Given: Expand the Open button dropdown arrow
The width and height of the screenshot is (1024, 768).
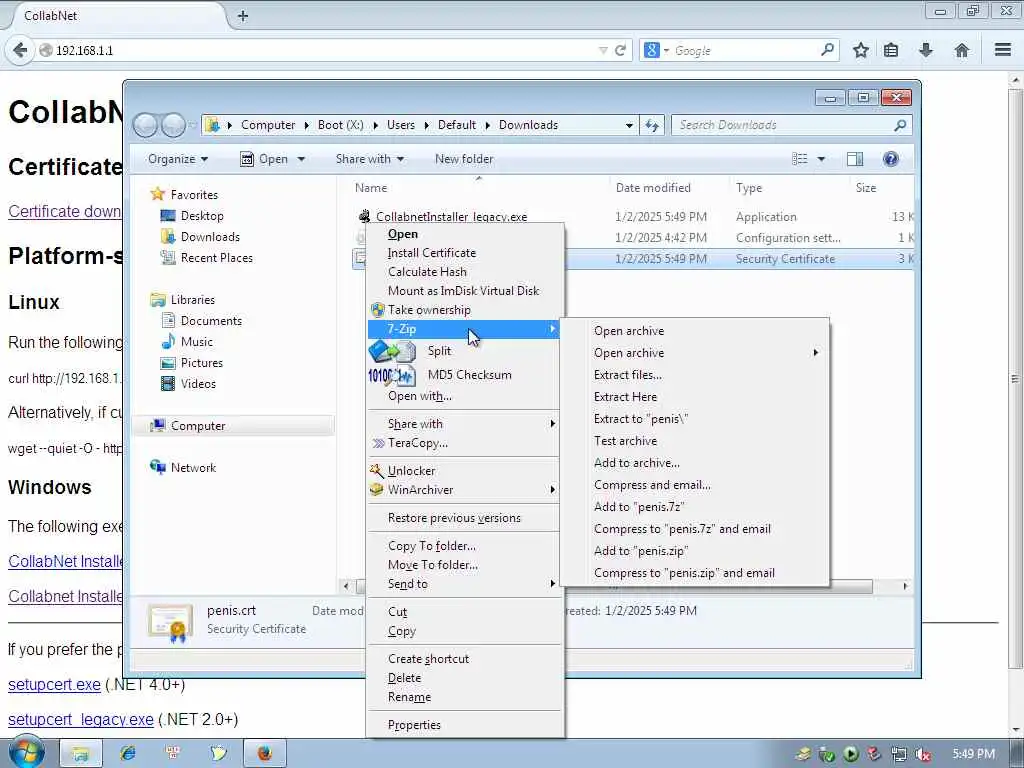Looking at the screenshot, I should [x=301, y=159].
